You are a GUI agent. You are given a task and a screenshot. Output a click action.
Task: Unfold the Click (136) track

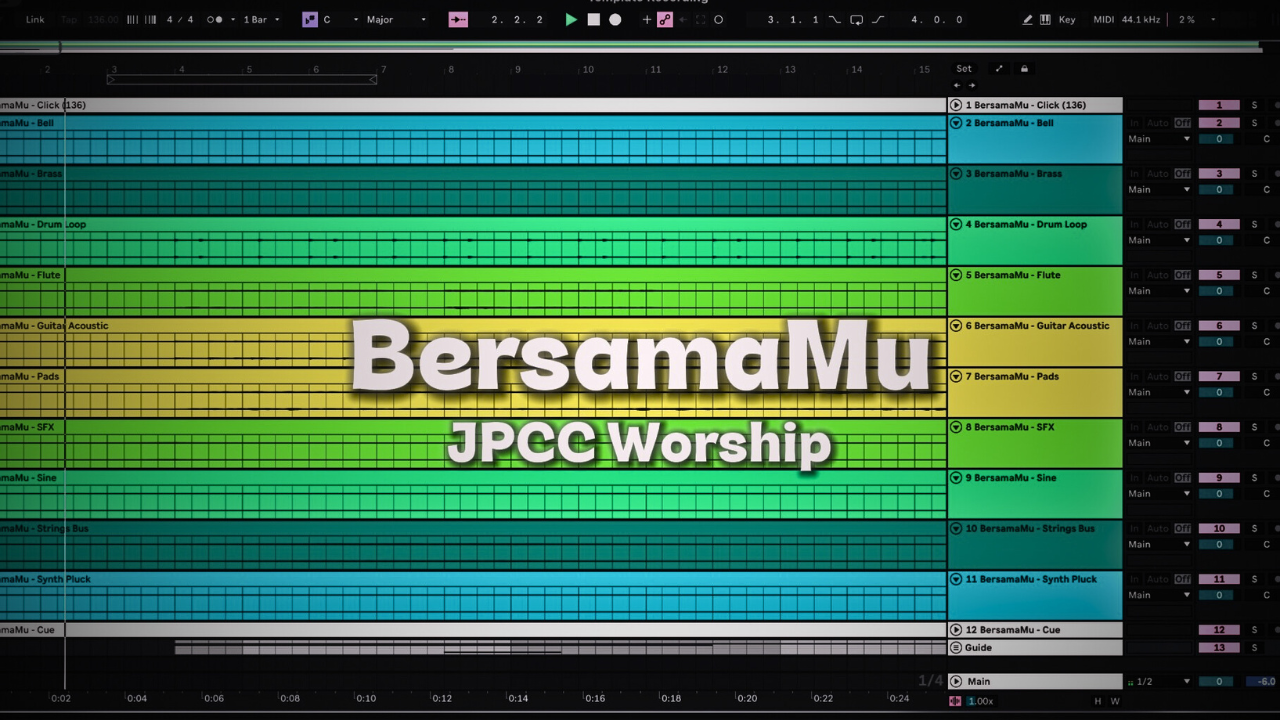point(956,105)
